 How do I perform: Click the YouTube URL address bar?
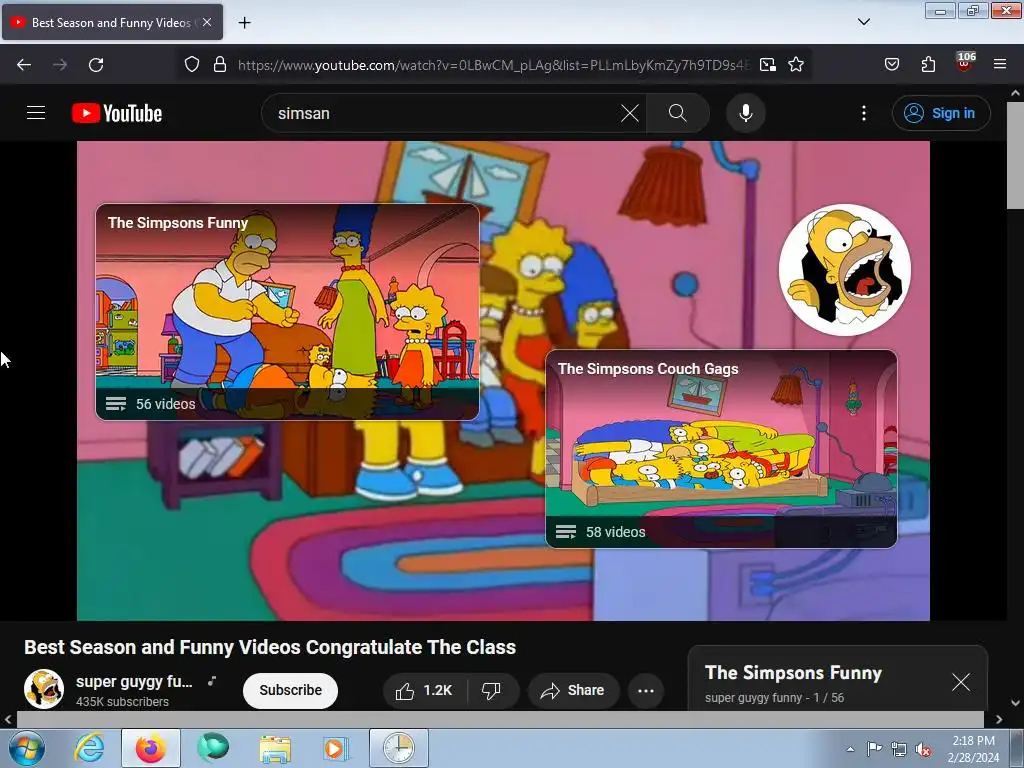[x=494, y=65]
